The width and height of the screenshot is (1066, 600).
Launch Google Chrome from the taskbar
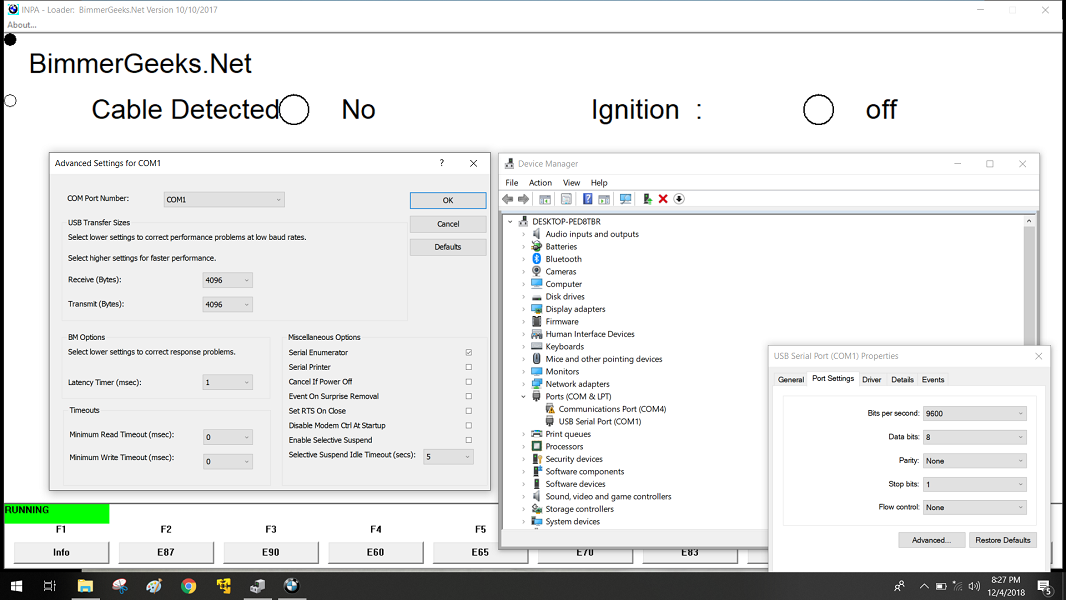click(x=188, y=586)
